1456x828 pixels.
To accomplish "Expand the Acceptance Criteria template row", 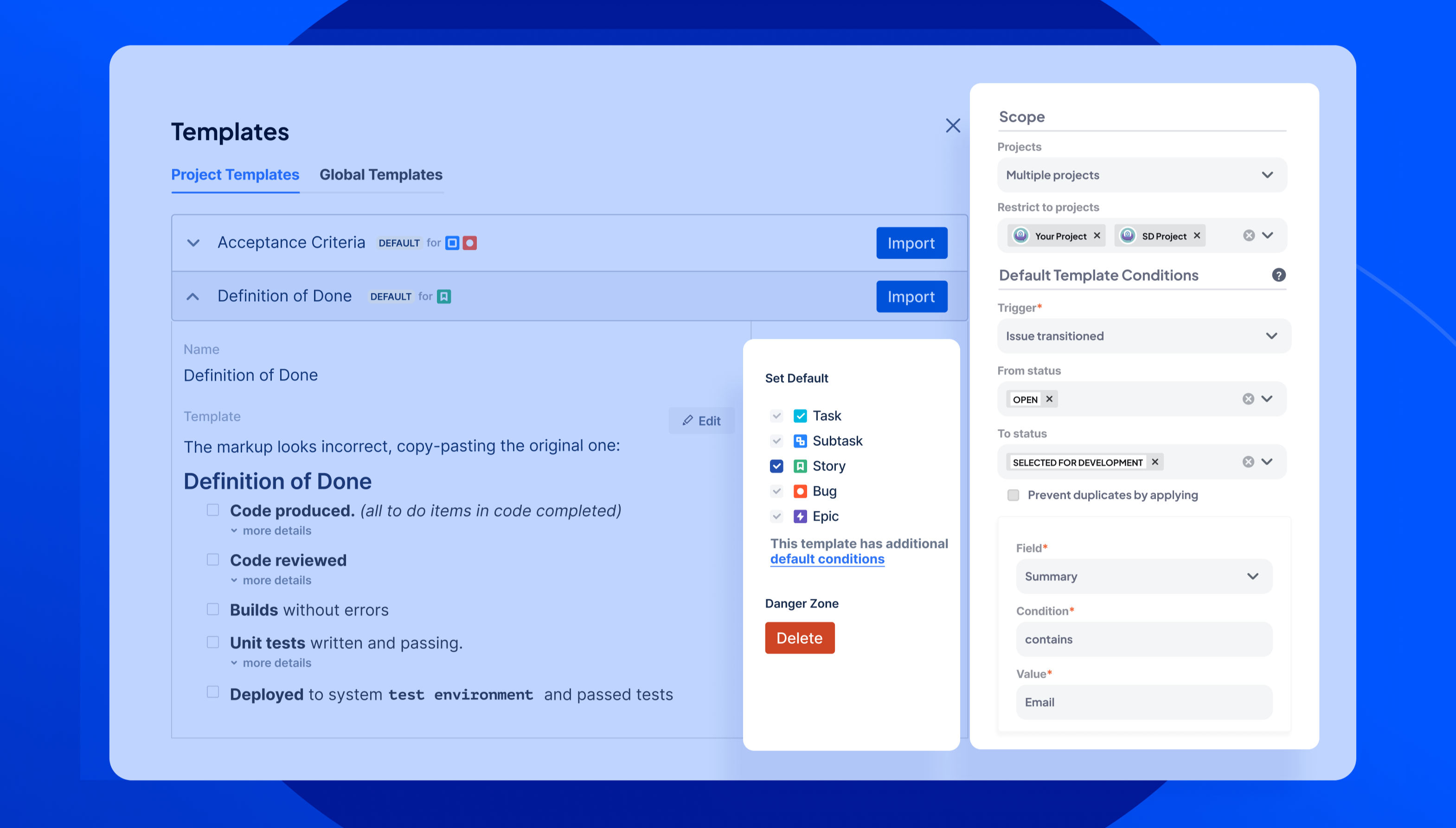I will click(193, 243).
